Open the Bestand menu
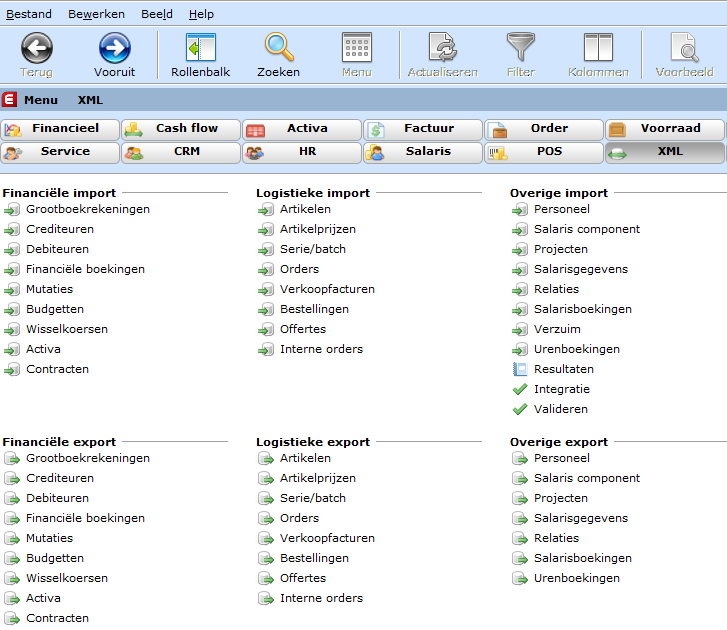 click(29, 14)
